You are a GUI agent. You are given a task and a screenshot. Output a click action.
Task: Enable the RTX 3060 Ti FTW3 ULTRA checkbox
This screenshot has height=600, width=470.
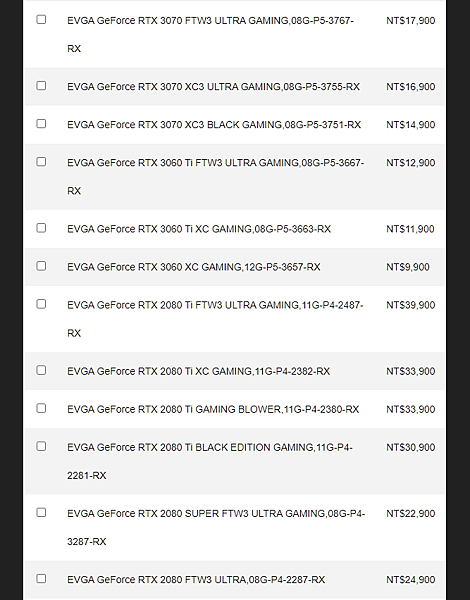41,162
